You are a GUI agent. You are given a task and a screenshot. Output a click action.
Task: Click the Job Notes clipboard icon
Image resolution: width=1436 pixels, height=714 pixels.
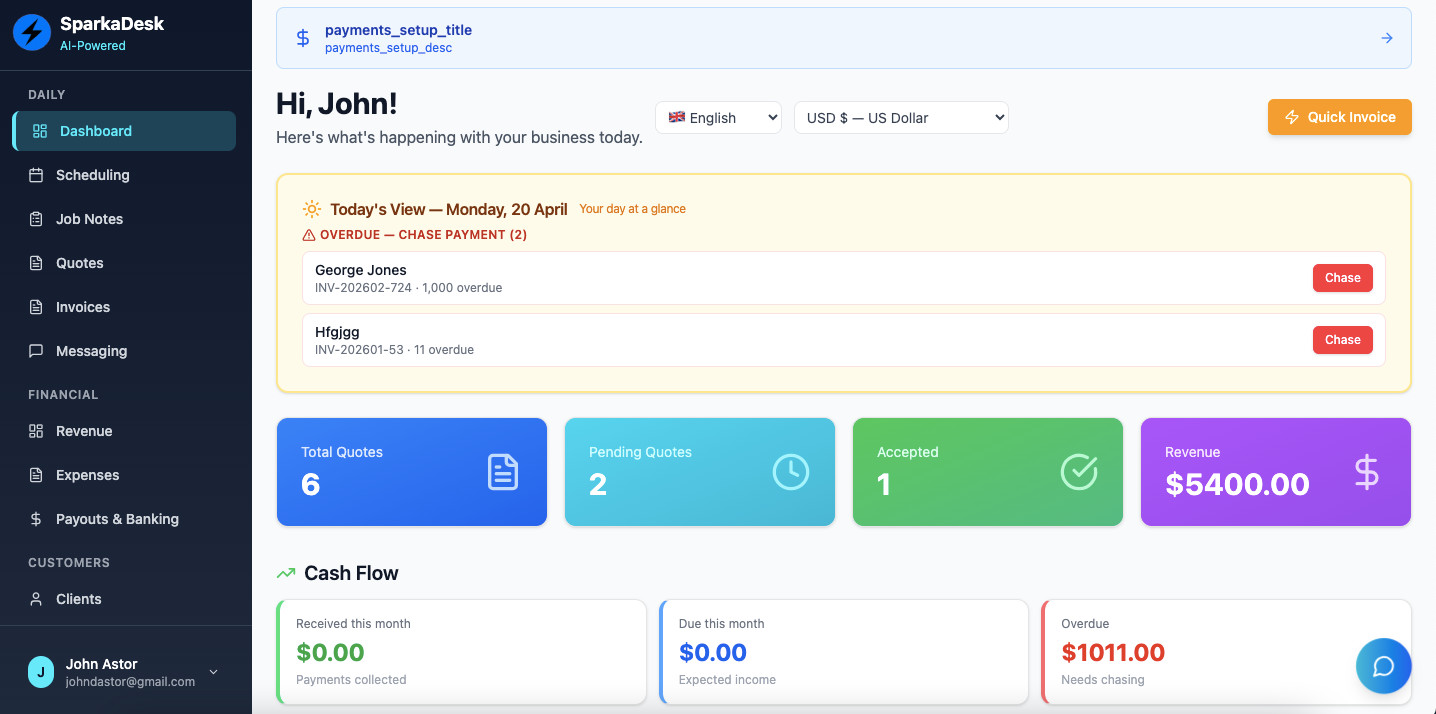click(x=36, y=219)
